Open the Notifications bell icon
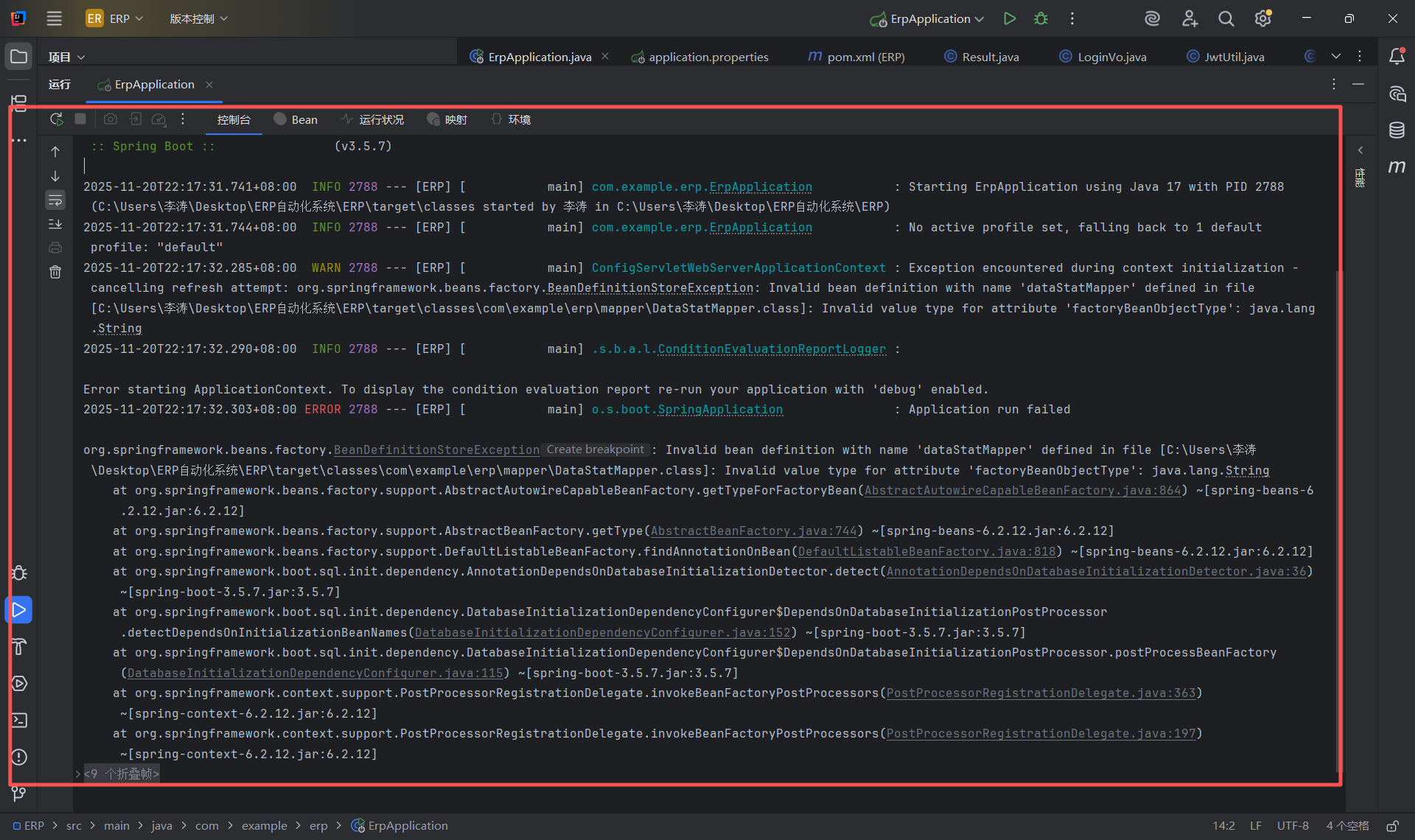 [x=1397, y=56]
